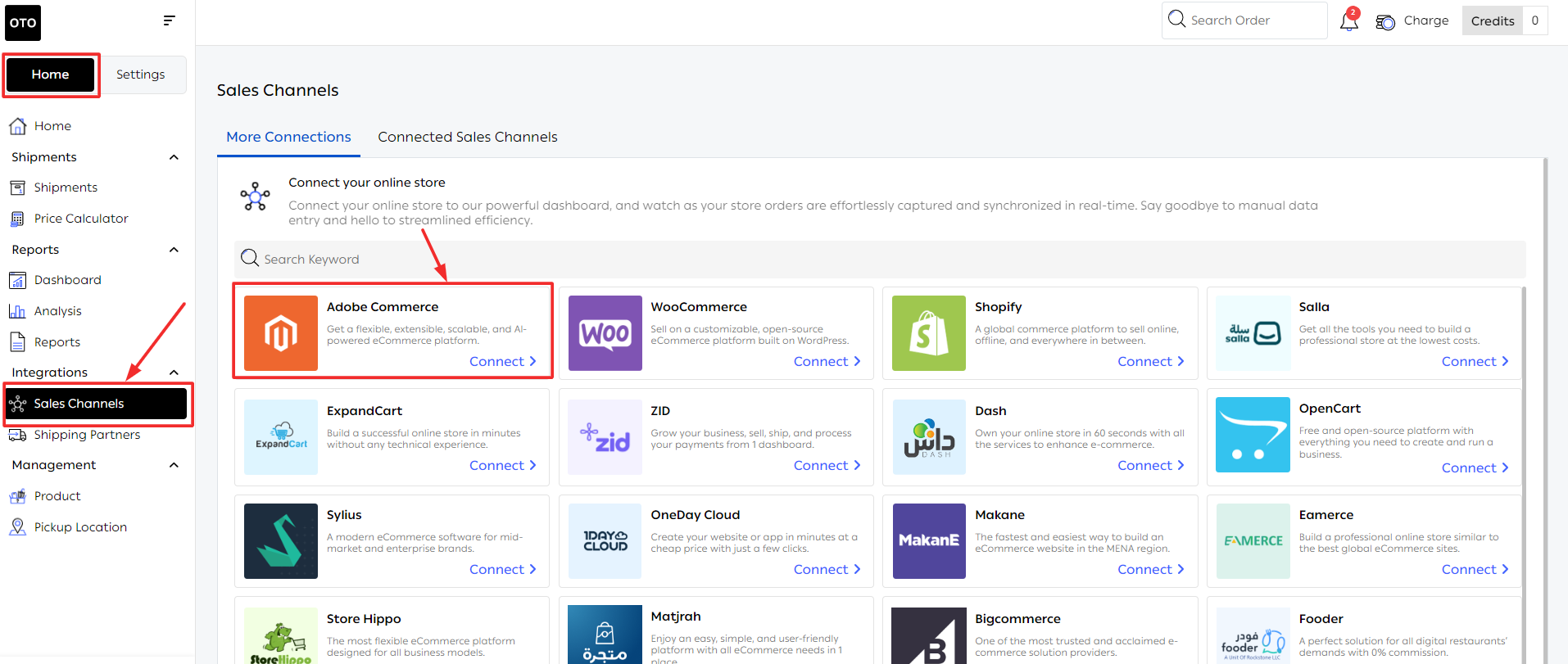
Task: Collapse the Management section
Action: point(174,465)
